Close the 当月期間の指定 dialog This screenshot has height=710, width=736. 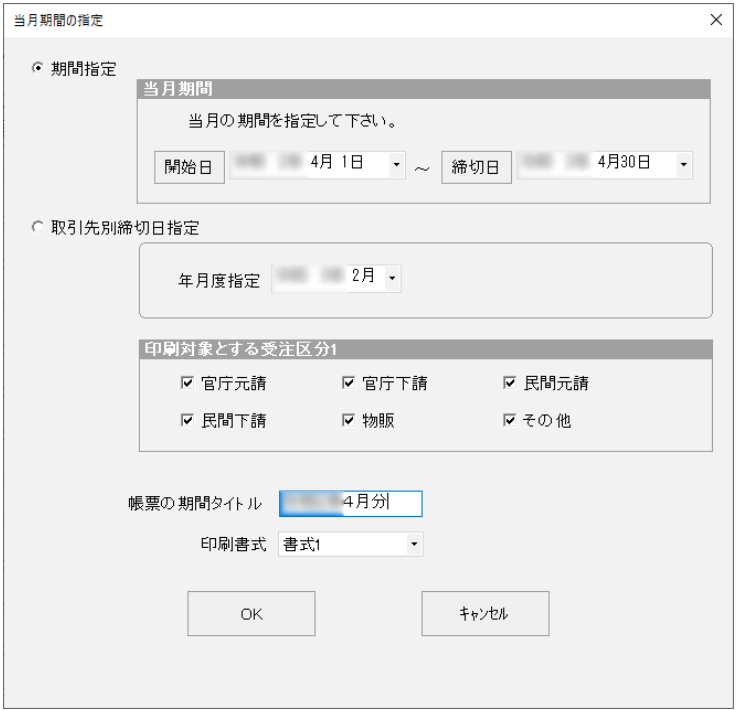click(715, 20)
